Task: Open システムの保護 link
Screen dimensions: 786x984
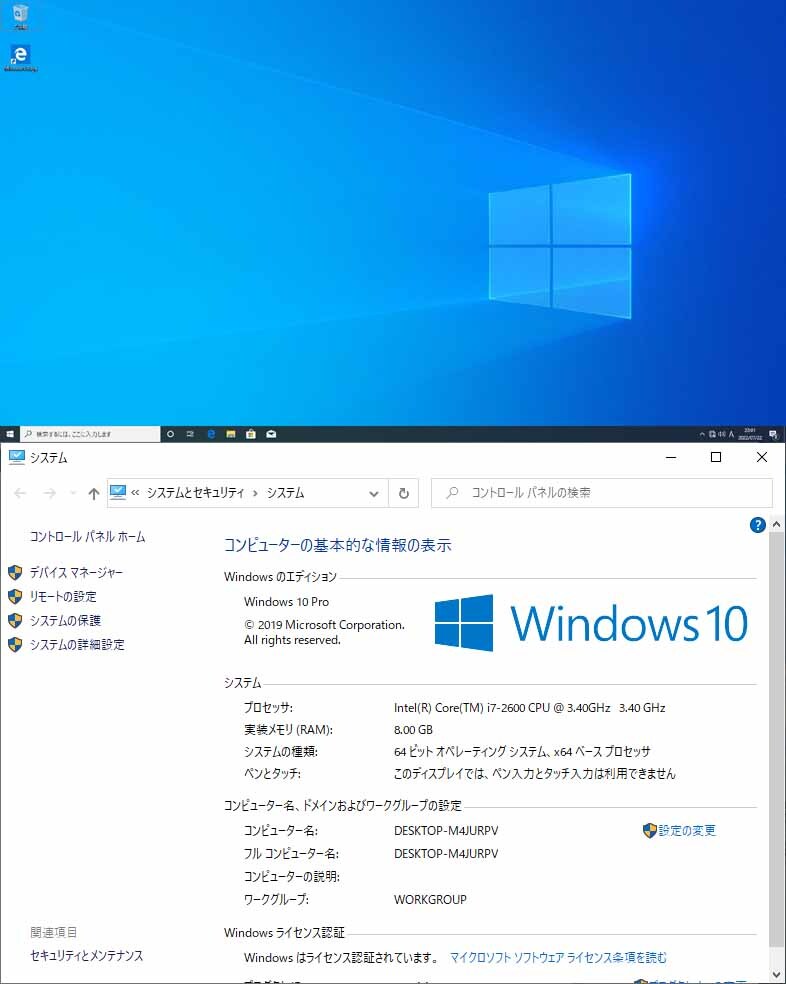Action: point(65,620)
